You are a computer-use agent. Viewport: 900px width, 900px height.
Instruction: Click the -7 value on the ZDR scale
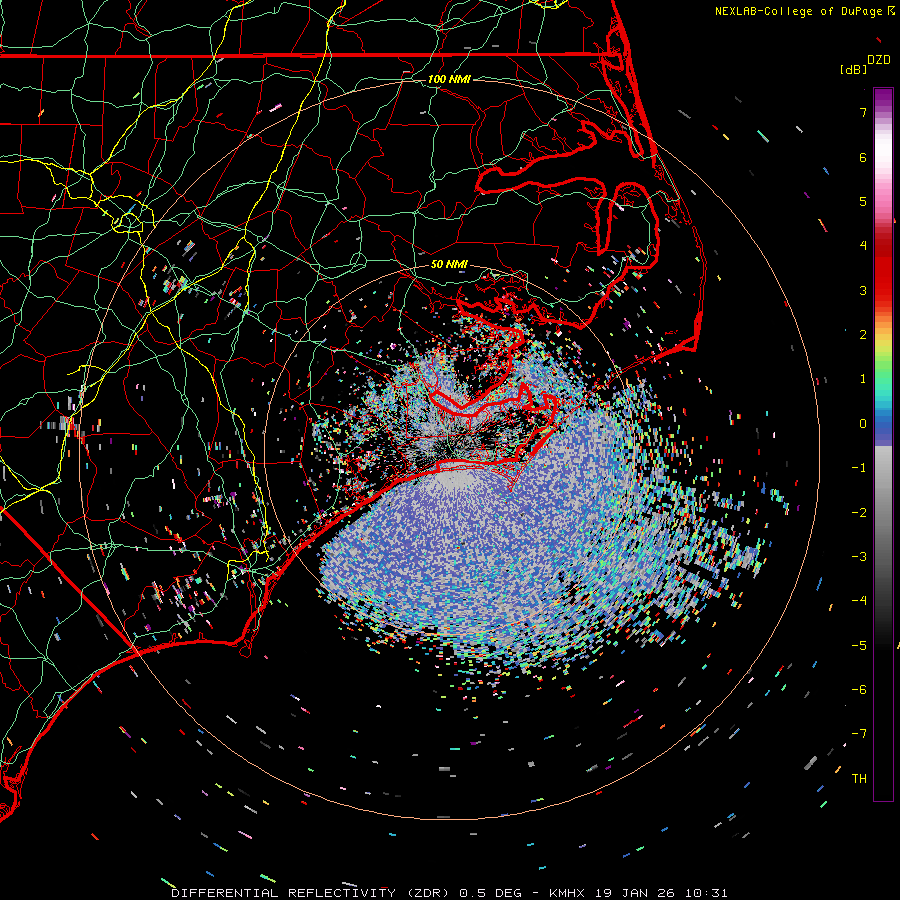(x=859, y=734)
